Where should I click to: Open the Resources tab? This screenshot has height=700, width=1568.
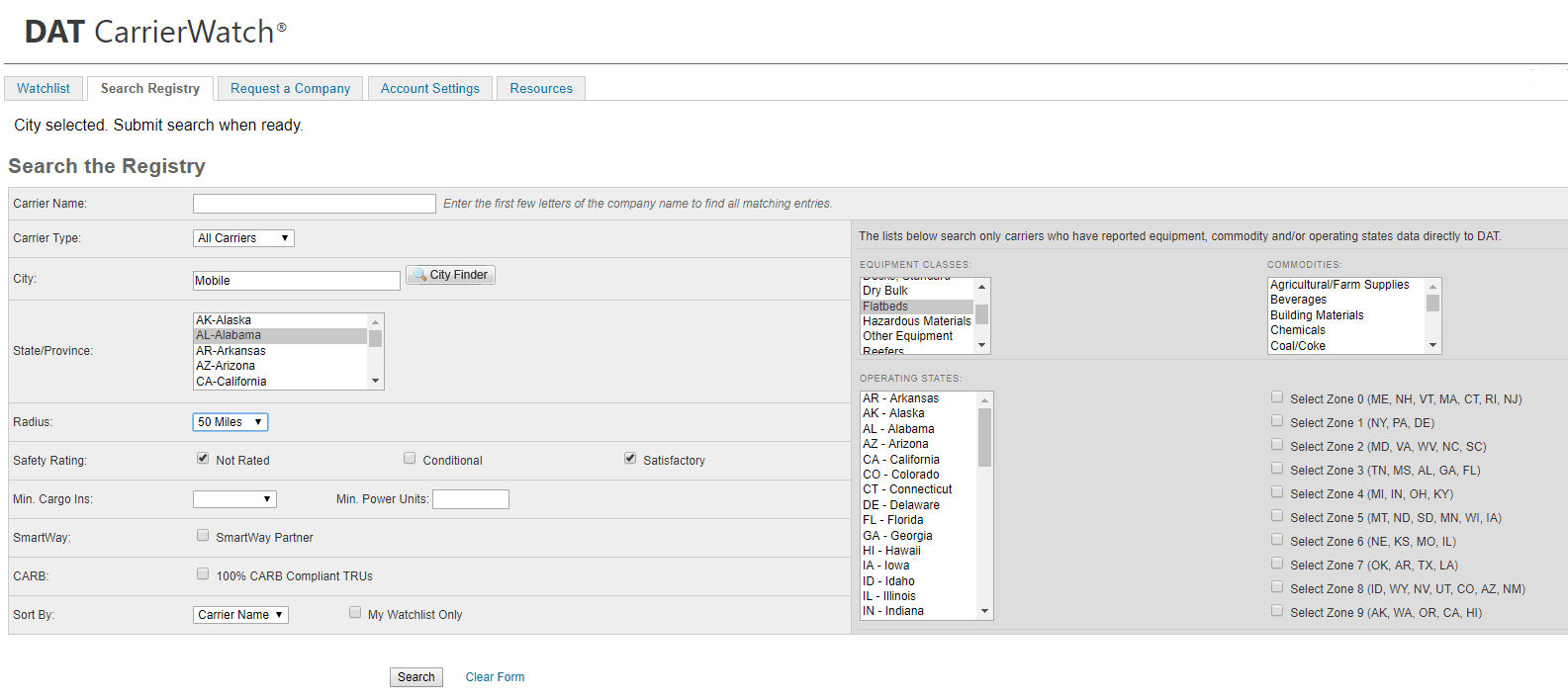click(x=541, y=88)
